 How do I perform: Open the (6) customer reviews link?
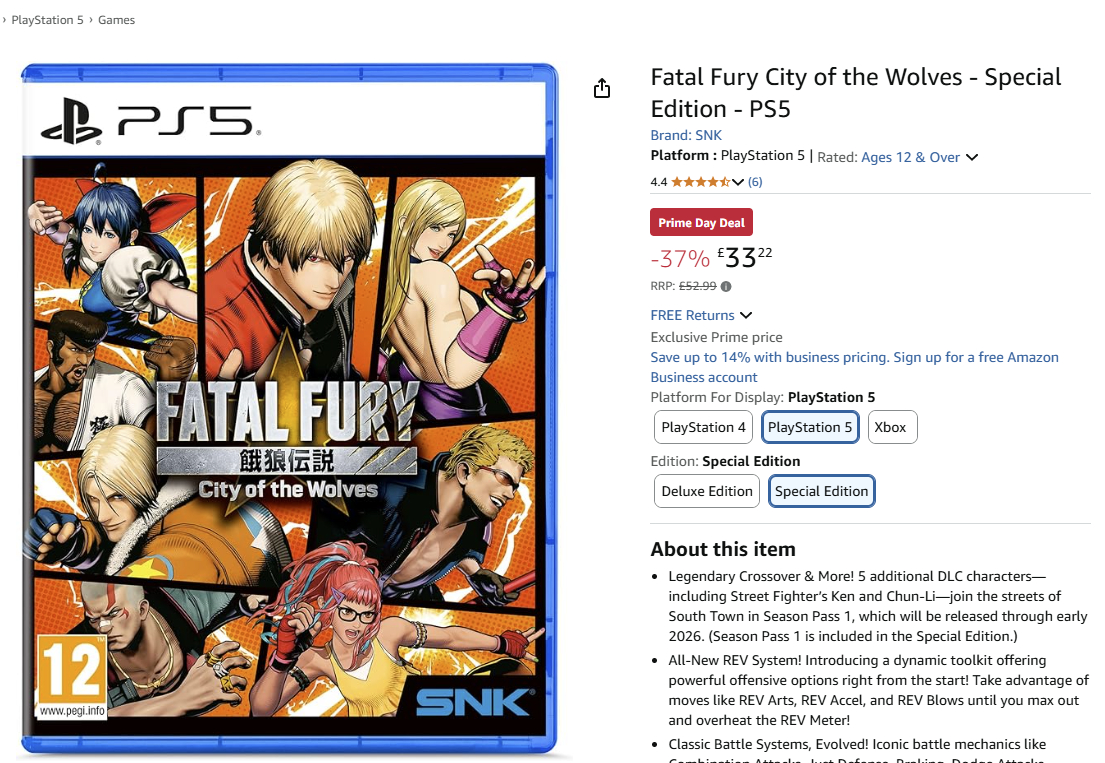[x=755, y=182]
